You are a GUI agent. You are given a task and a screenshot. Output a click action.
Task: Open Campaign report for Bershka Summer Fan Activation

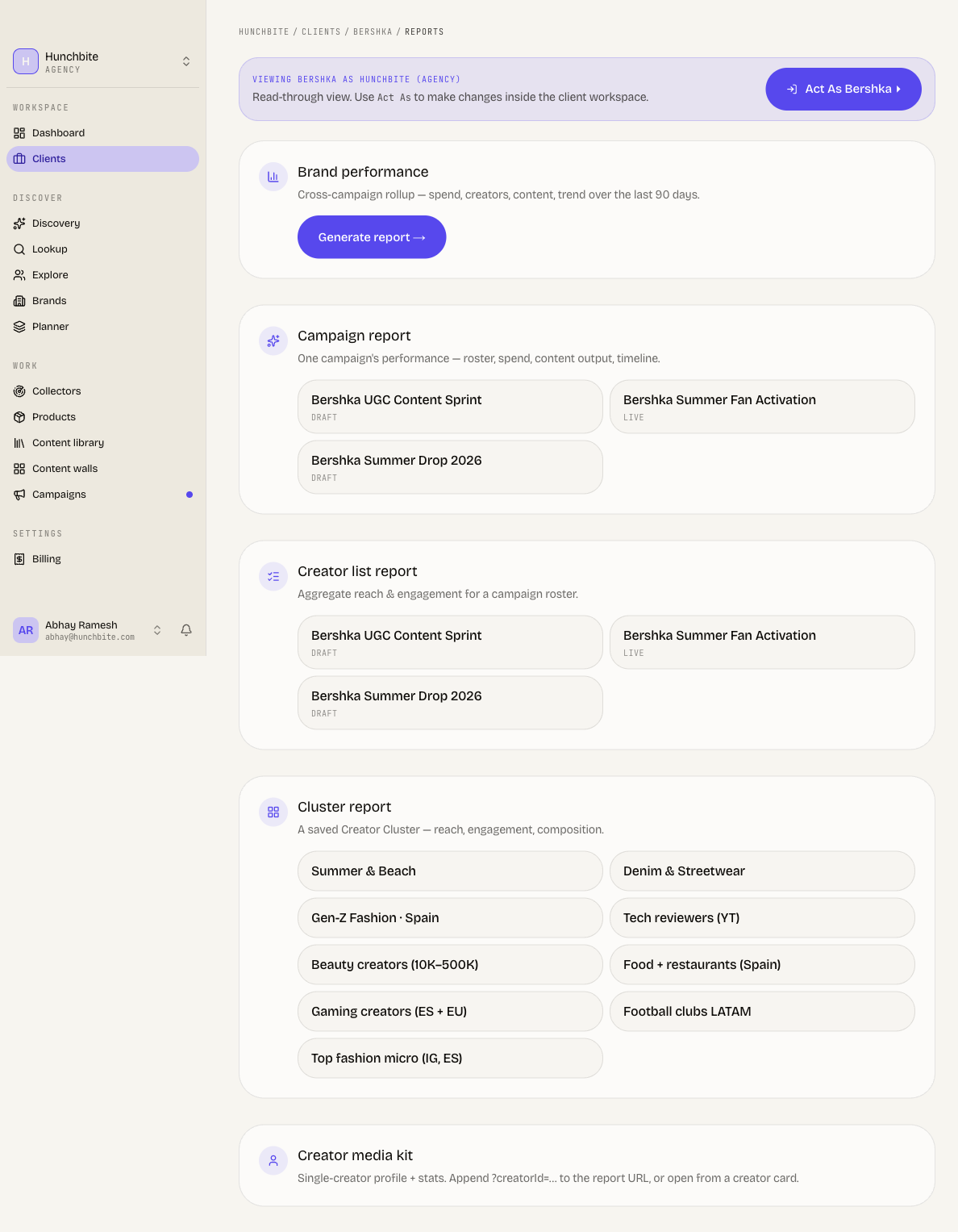(762, 407)
